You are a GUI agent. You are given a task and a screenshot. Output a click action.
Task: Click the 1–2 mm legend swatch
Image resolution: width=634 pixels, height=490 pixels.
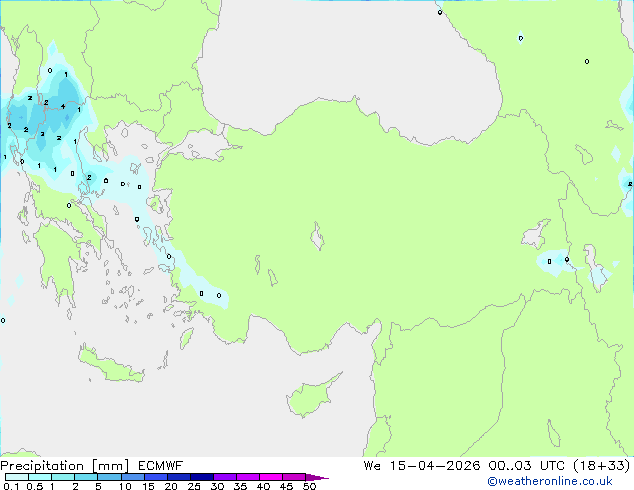click(63, 477)
